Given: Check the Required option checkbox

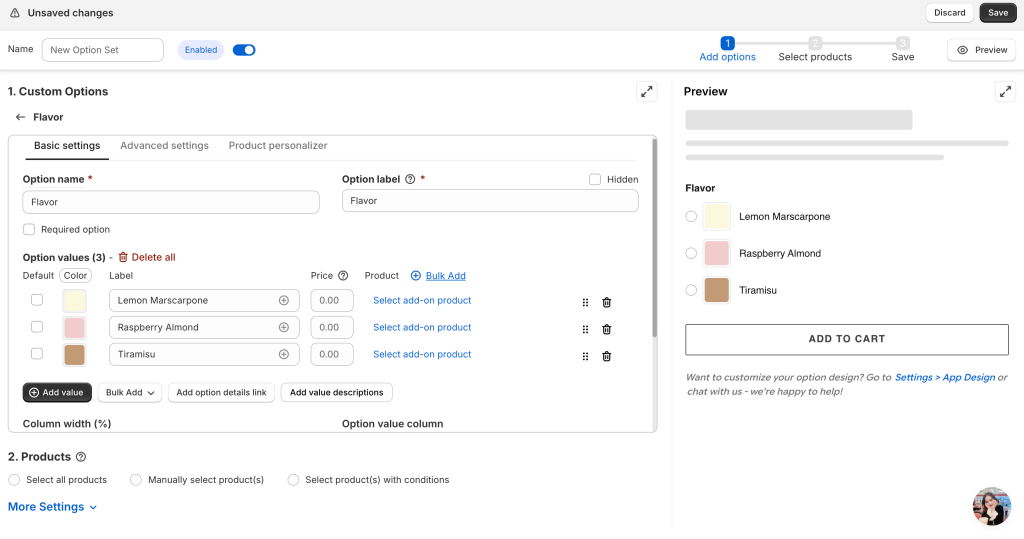Looking at the screenshot, I should pyautogui.click(x=29, y=230).
